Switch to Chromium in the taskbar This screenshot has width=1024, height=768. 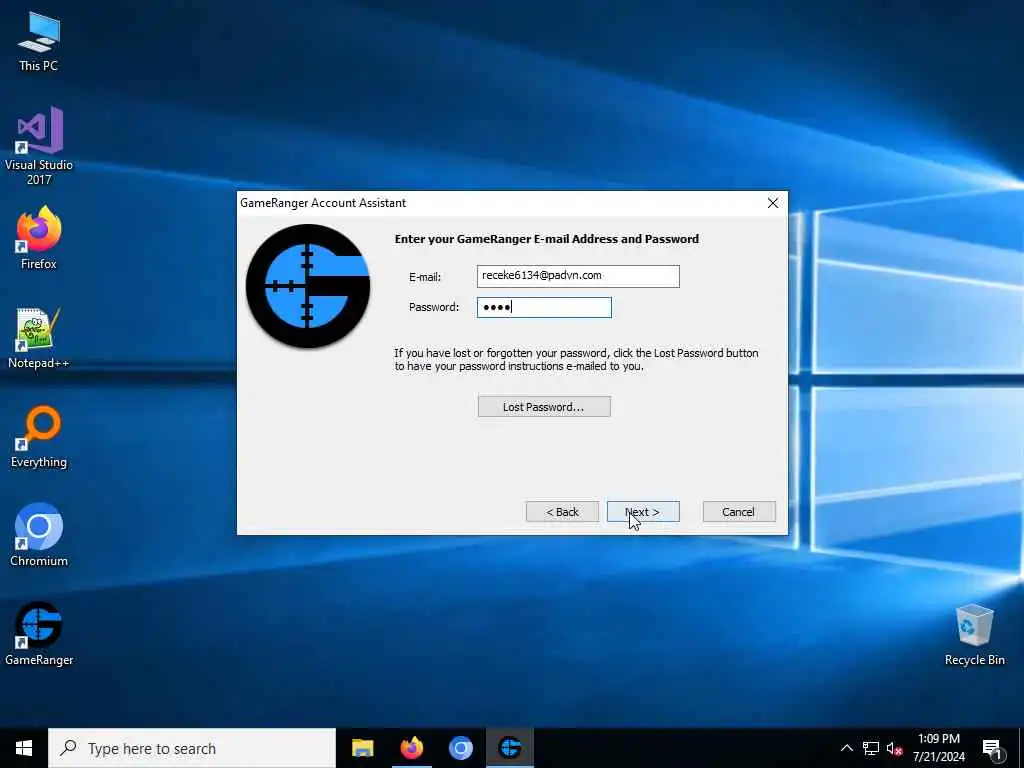(x=460, y=748)
